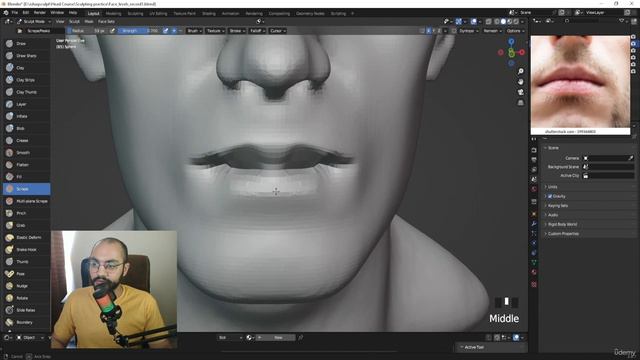Click the Camera field in Scene properties
The width and height of the screenshot is (640, 360).
[x=608, y=158]
